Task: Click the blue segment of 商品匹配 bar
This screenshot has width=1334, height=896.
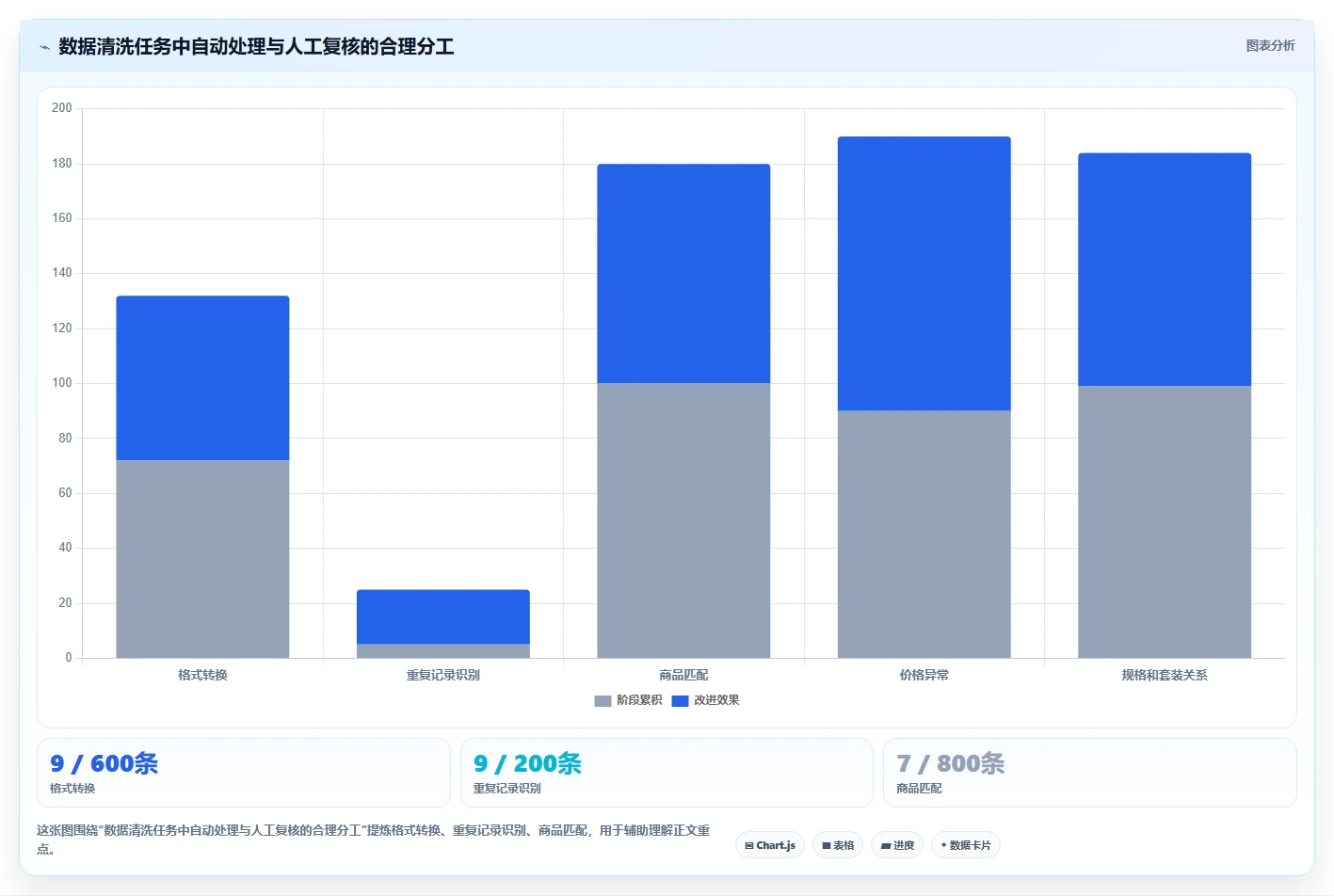Action: click(x=683, y=274)
